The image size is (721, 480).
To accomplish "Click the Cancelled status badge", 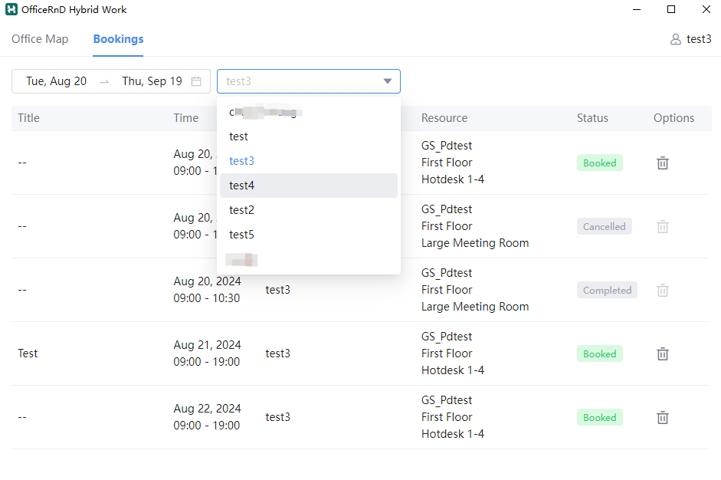I will pos(604,226).
